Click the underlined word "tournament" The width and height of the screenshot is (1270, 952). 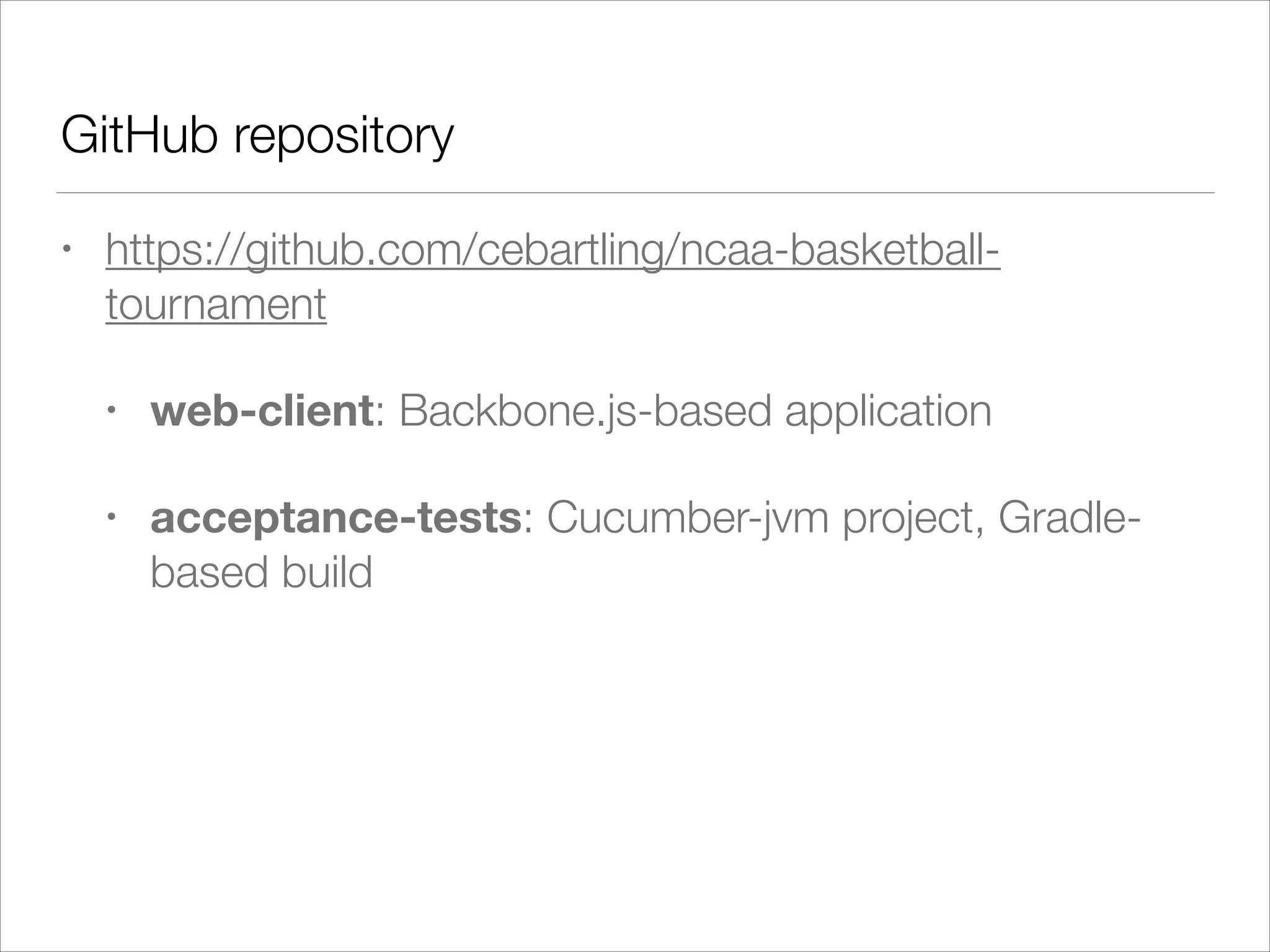click(216, 304)
